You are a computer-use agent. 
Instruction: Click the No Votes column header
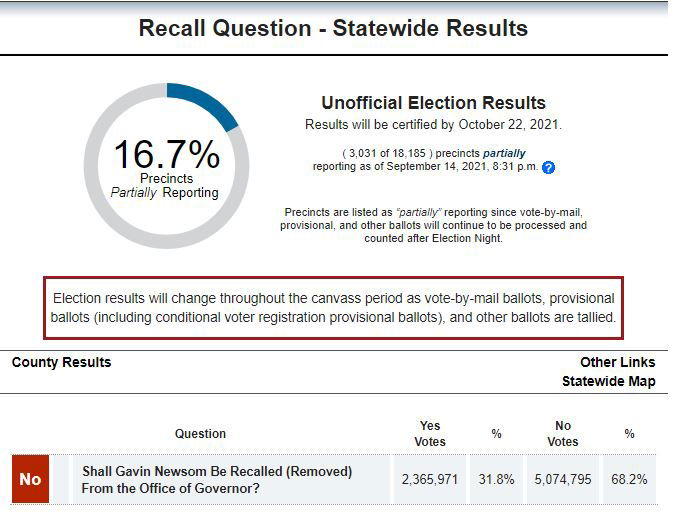pos(563,434)
